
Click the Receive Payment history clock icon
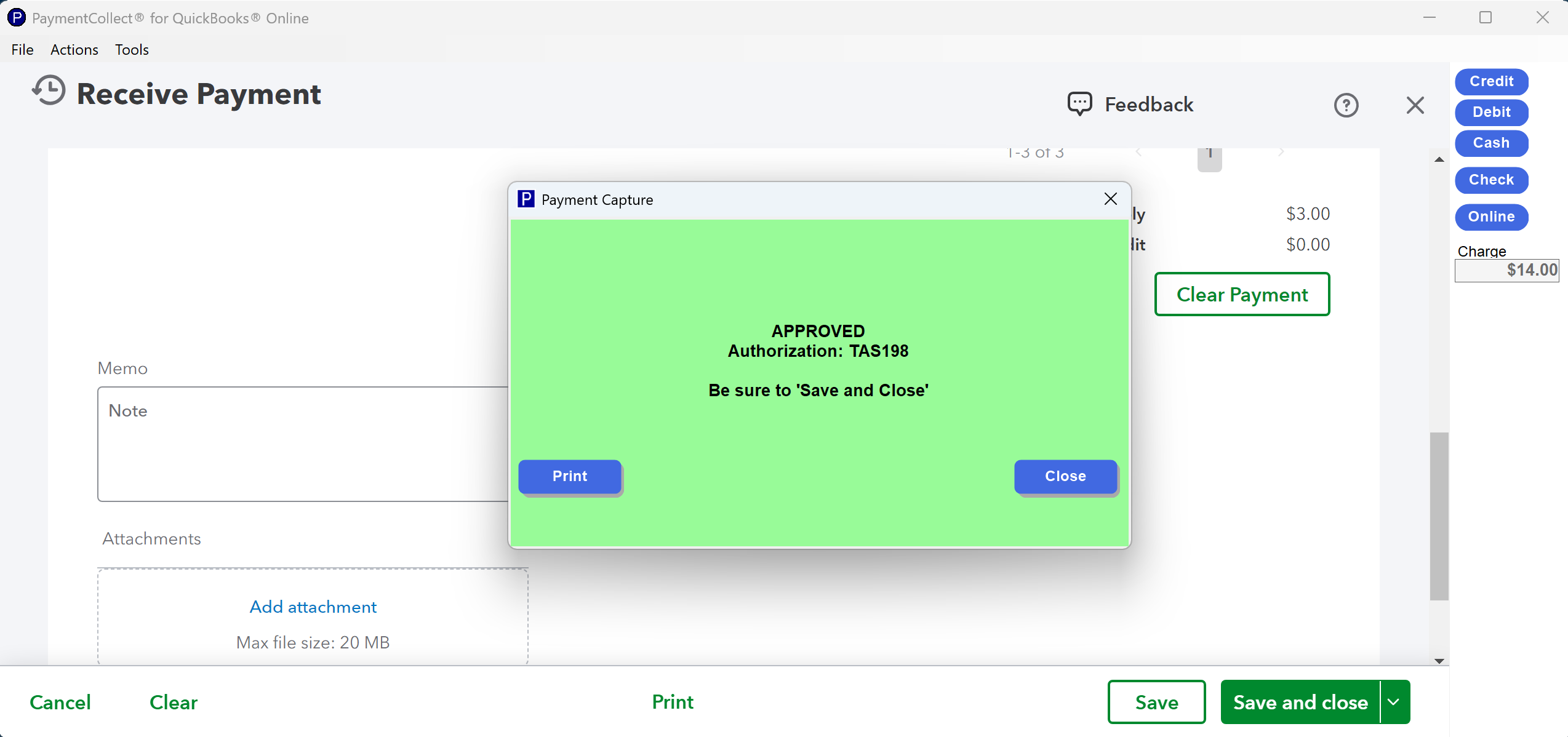tap(49, 91)
